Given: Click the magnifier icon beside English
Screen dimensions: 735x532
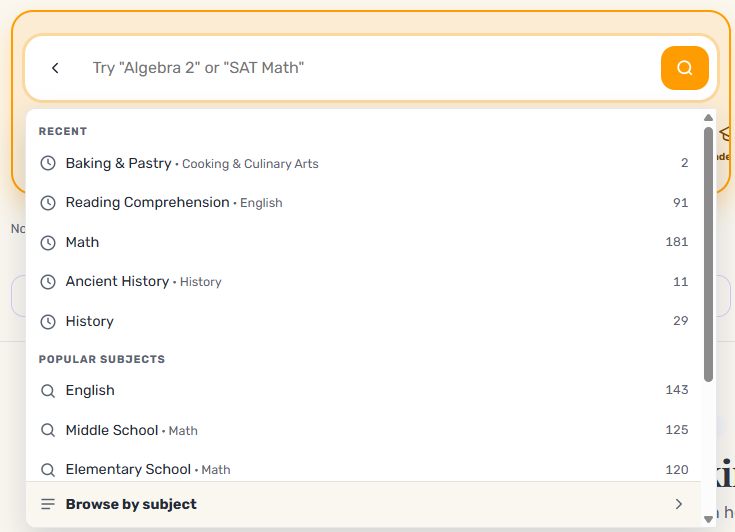Looking at the screenshot, I should click(x=48, y=390).
